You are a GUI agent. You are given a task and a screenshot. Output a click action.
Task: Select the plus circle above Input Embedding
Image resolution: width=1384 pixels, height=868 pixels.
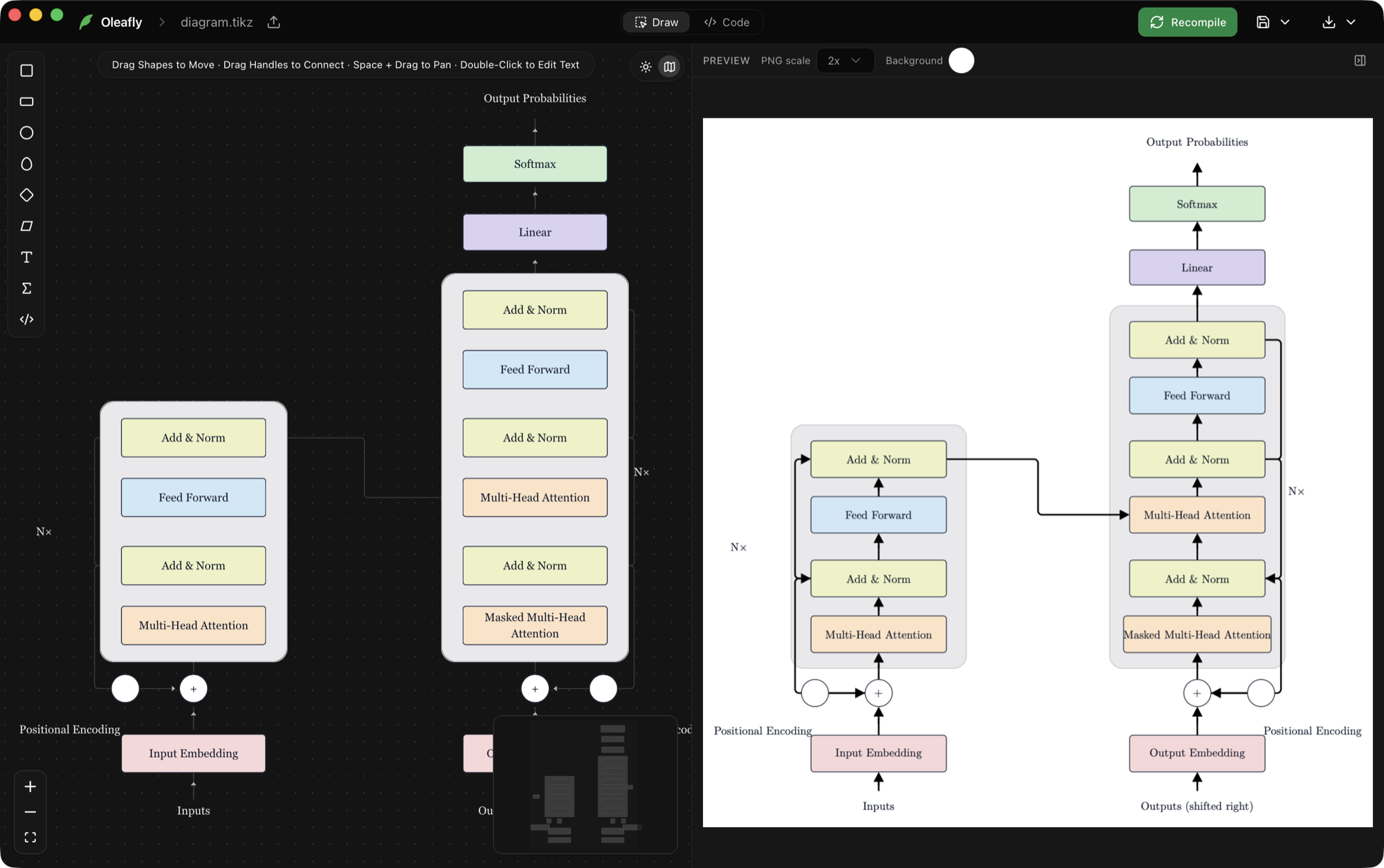click(x=194, y=689)
